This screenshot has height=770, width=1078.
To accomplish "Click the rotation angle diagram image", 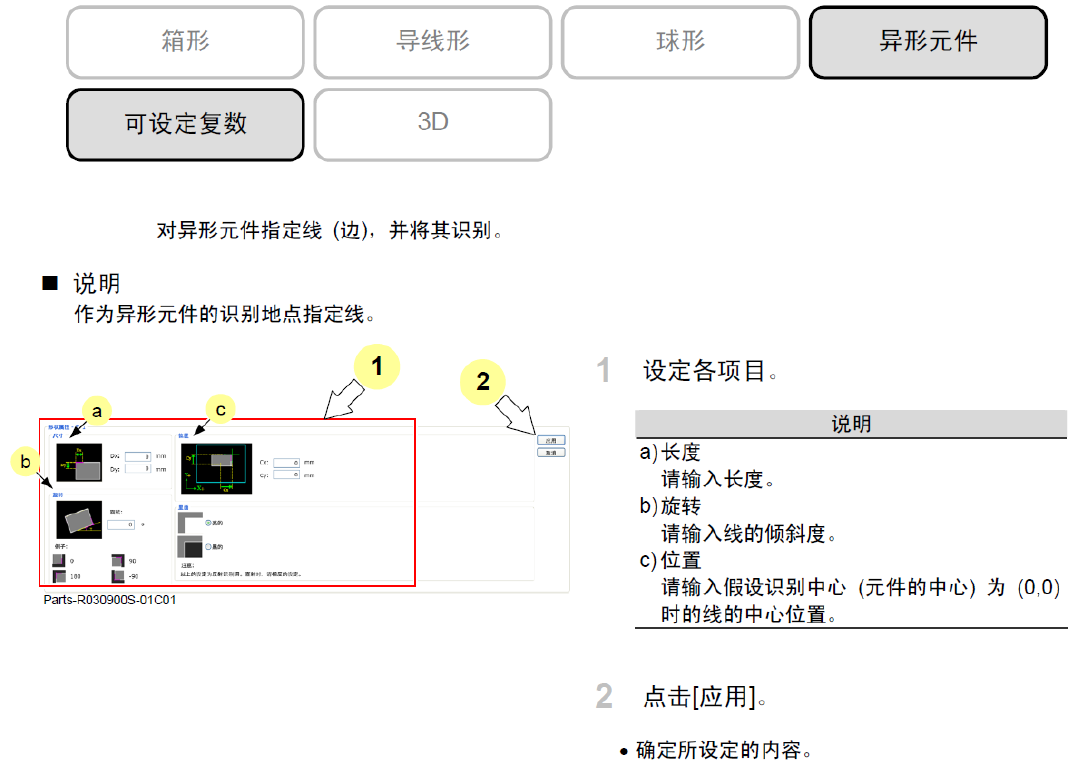I will (x=79, y=520).
